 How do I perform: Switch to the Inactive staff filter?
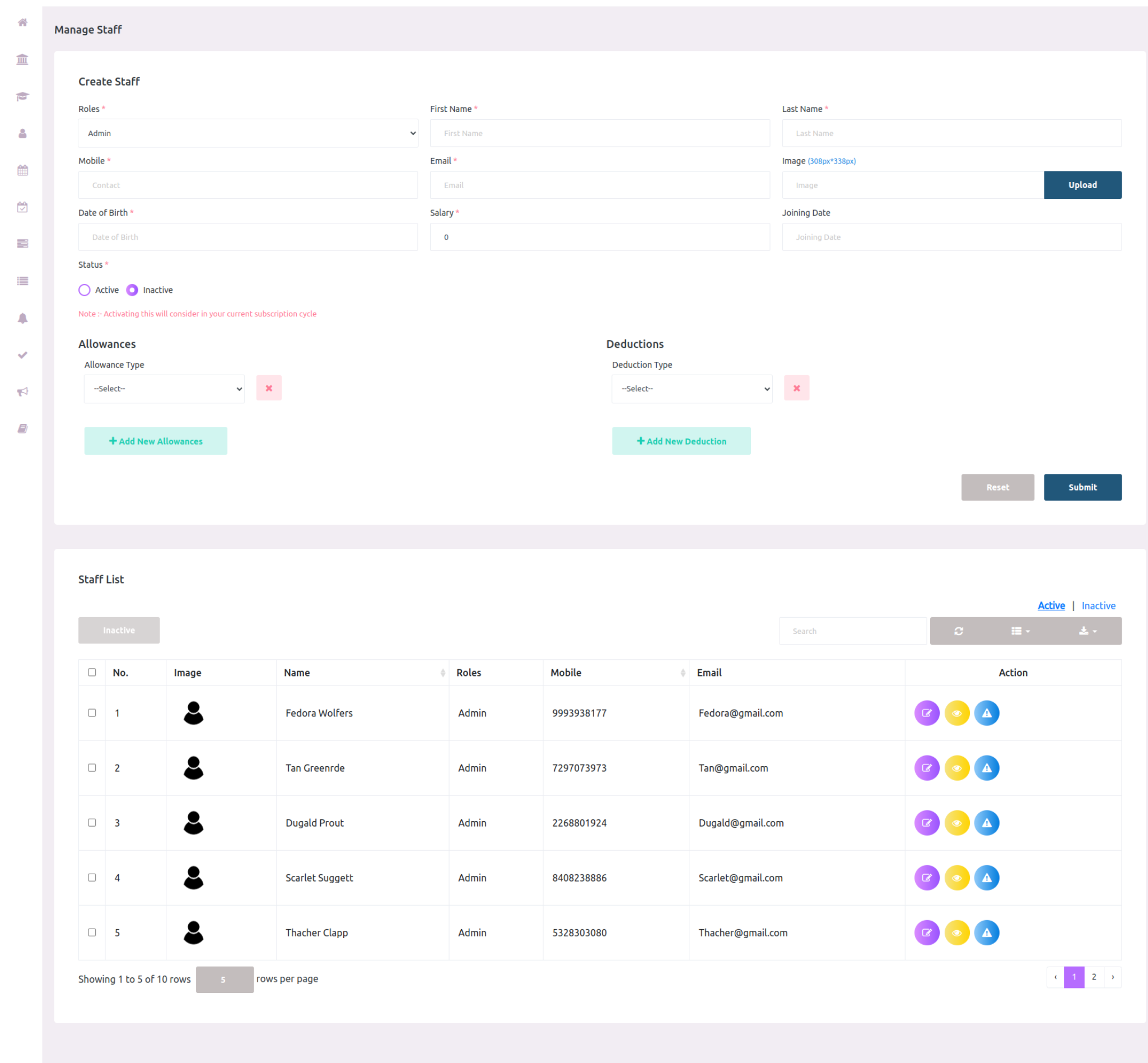(1099, 605)
